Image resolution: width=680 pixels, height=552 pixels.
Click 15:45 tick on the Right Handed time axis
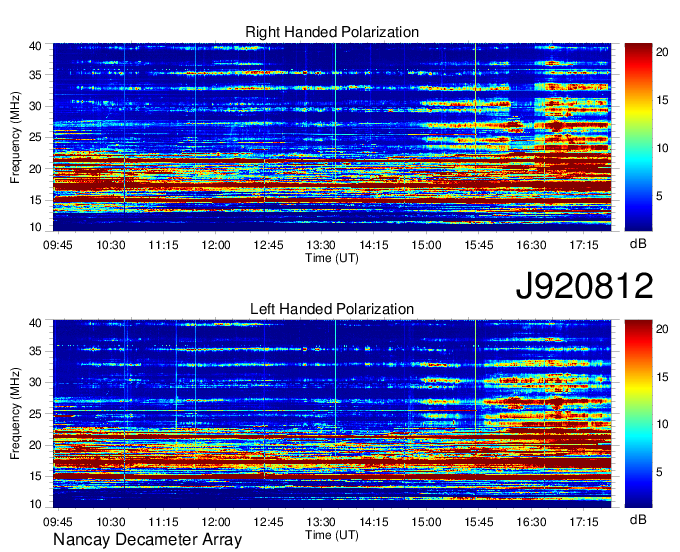click(479, 245)
